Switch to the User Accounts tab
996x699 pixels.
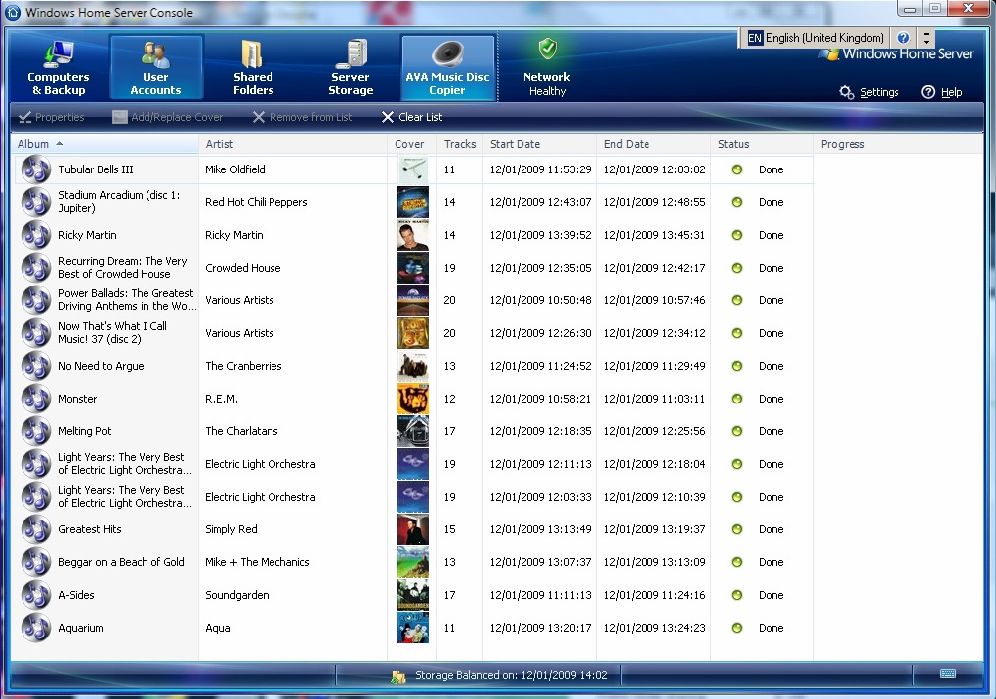pyautogui.click(x=156, y=67)
